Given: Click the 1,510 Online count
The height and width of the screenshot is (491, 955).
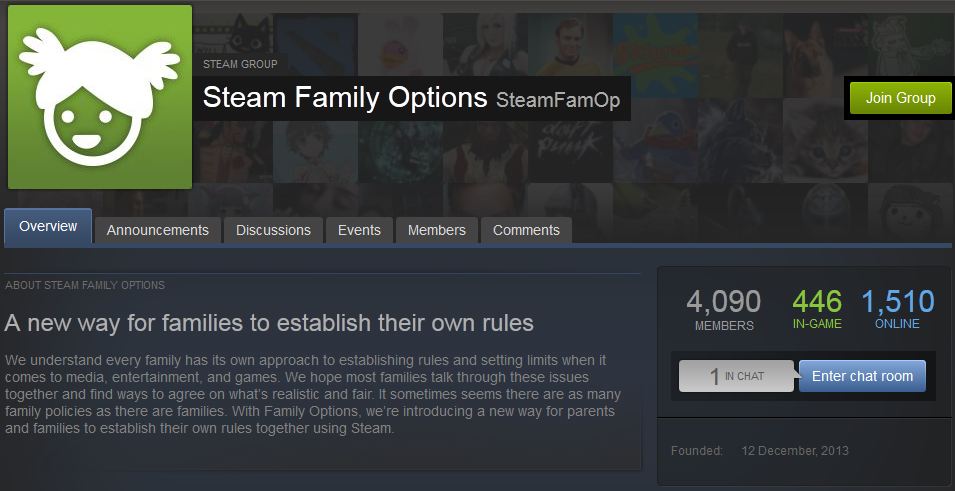Looking at the screenshot, I should pos(897,309).
